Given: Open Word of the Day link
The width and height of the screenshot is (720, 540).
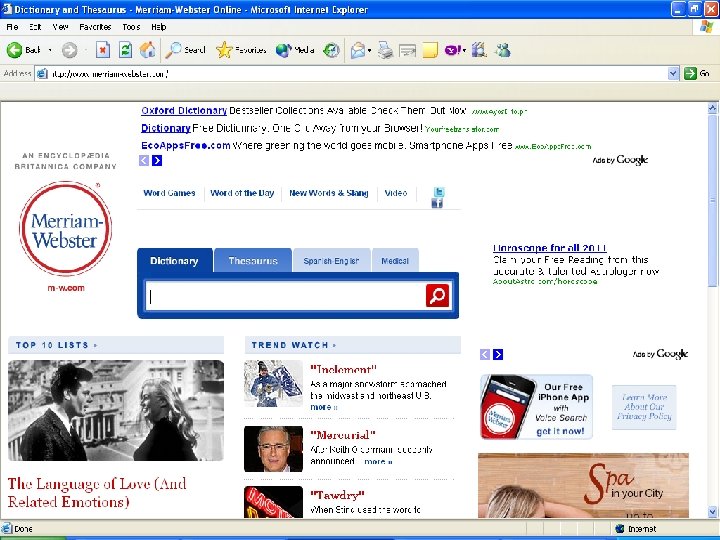Looking at the screenshot, I should point(242,193).
